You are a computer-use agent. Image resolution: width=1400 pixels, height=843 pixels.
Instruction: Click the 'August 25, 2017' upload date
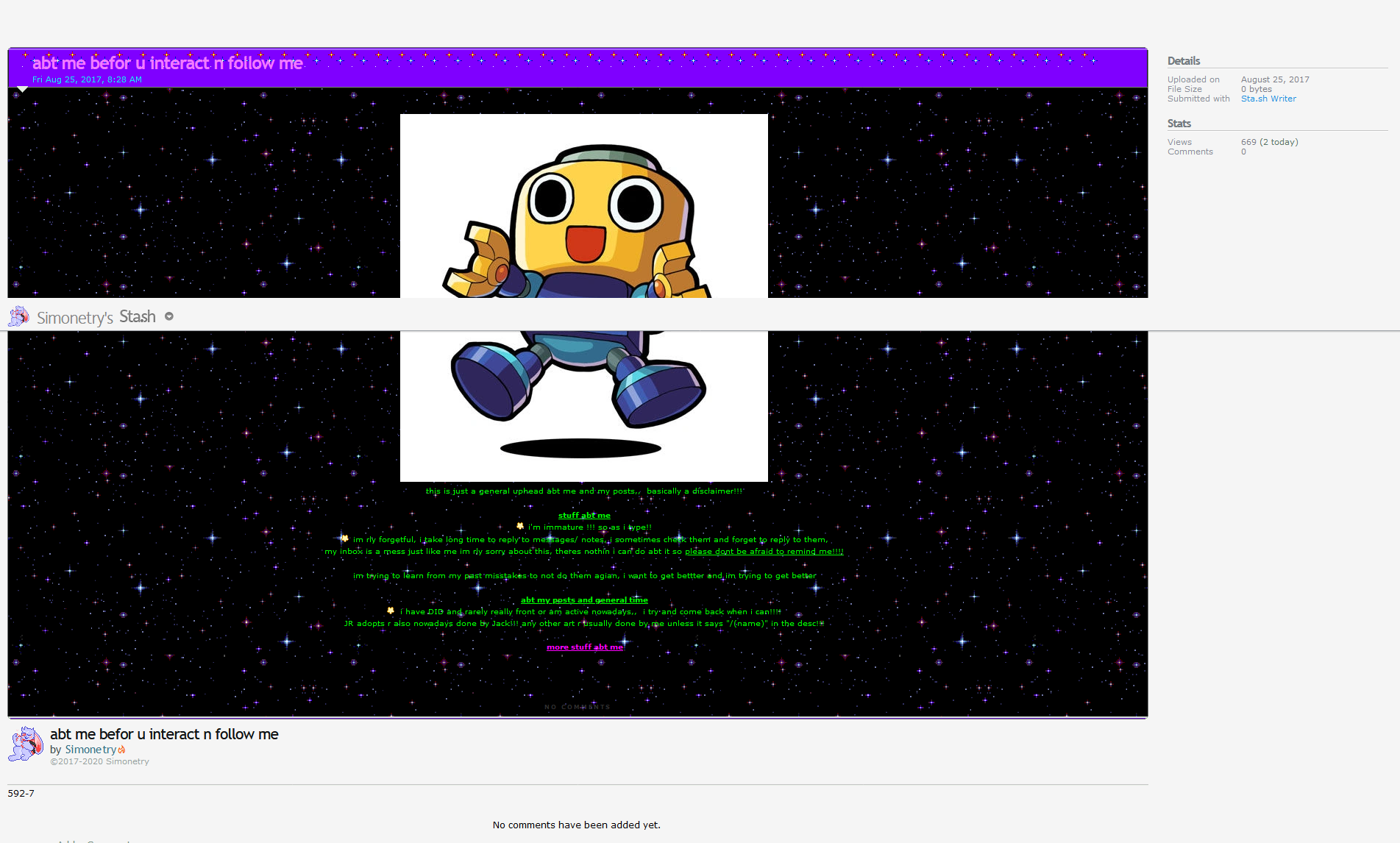1275,79
